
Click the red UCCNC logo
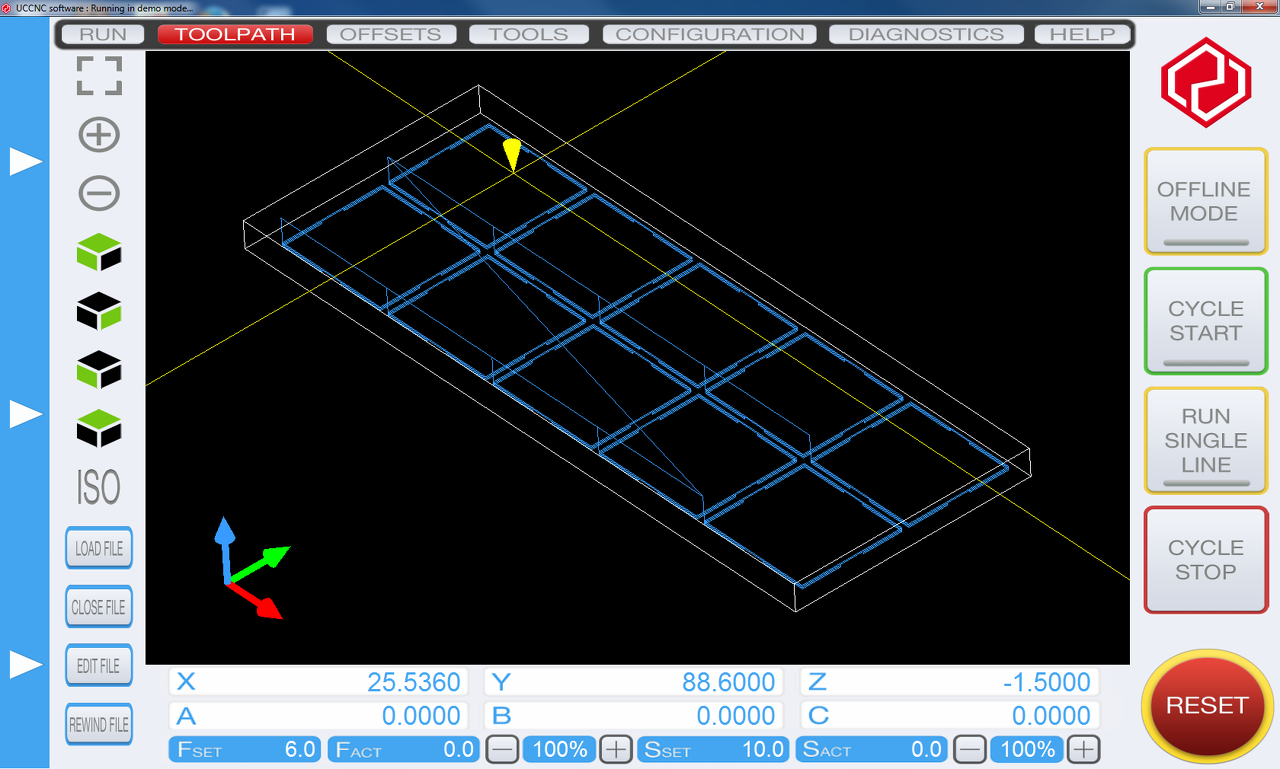point(1206,83)
